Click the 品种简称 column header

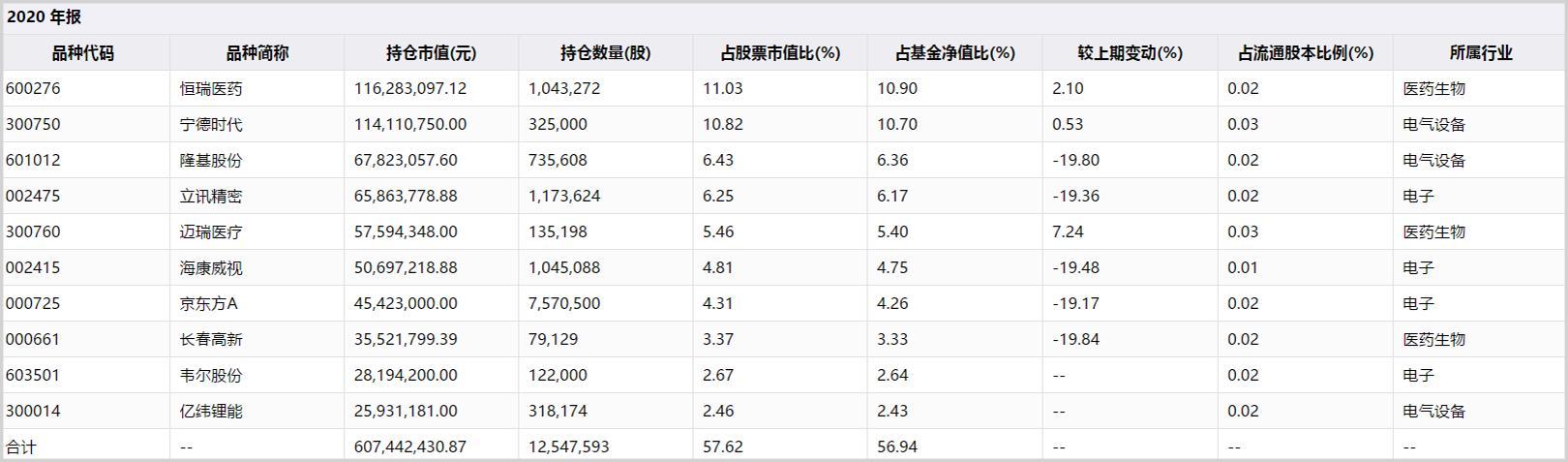pyautogui.click(x=256, y=53)
